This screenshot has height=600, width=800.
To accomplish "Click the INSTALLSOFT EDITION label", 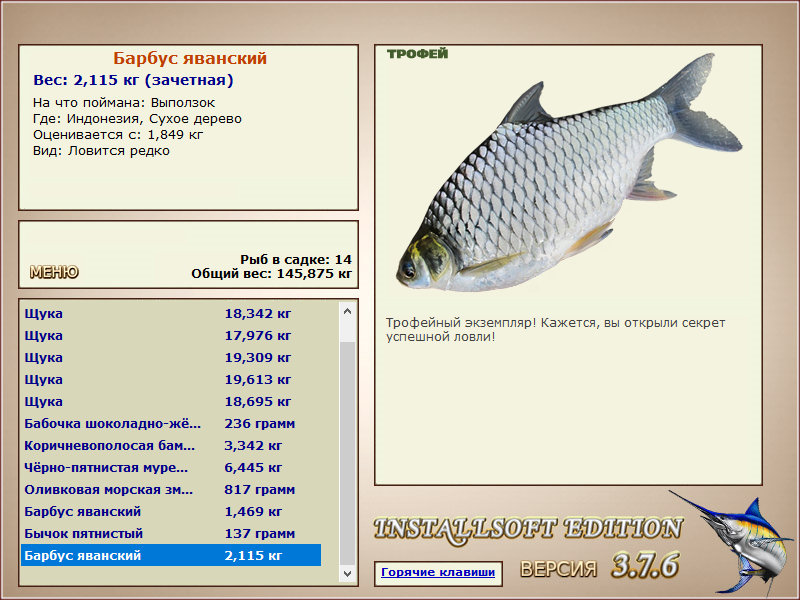I will coord(528,529).
